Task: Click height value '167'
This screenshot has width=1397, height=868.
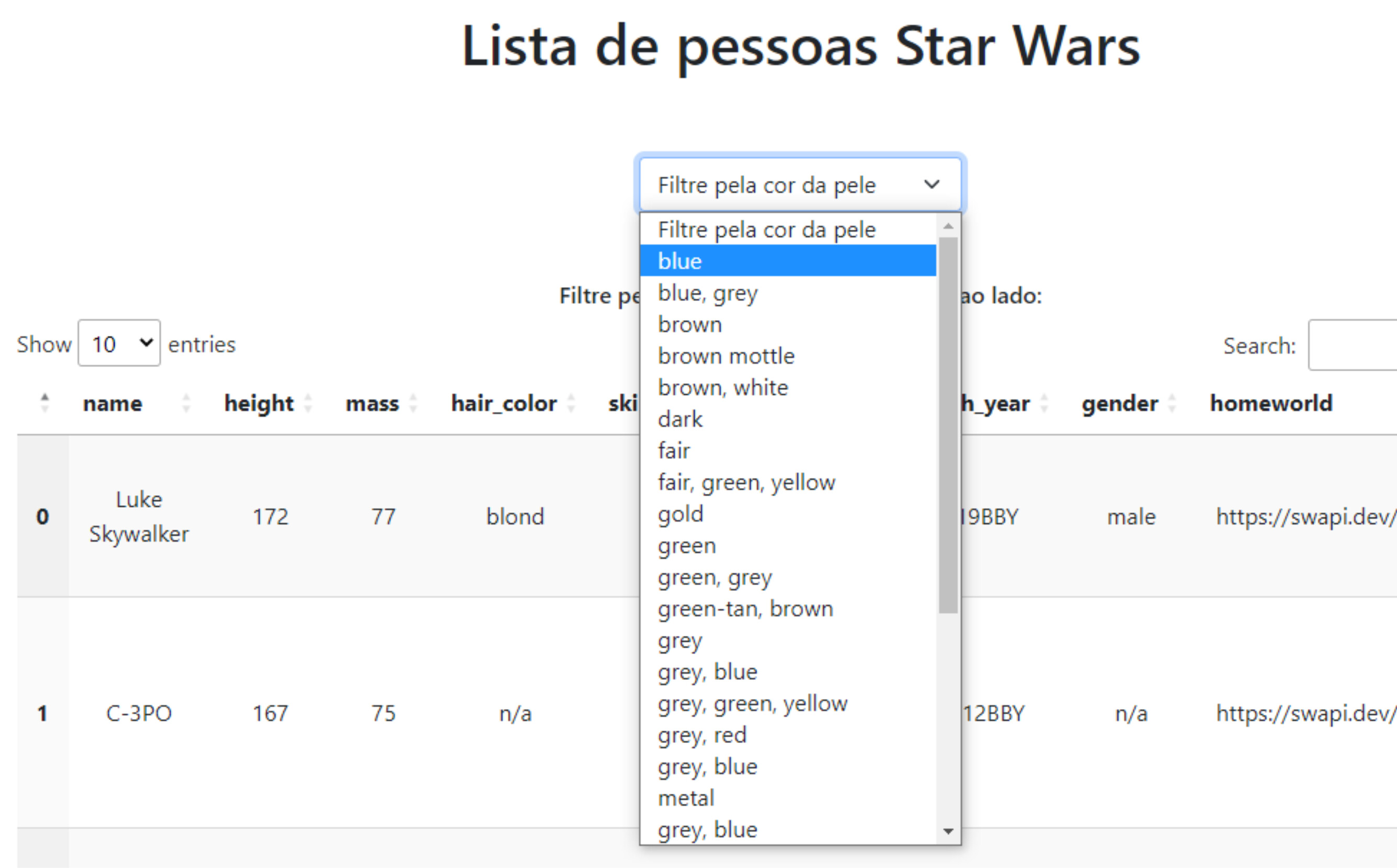Action: click(x=270, y=713)
